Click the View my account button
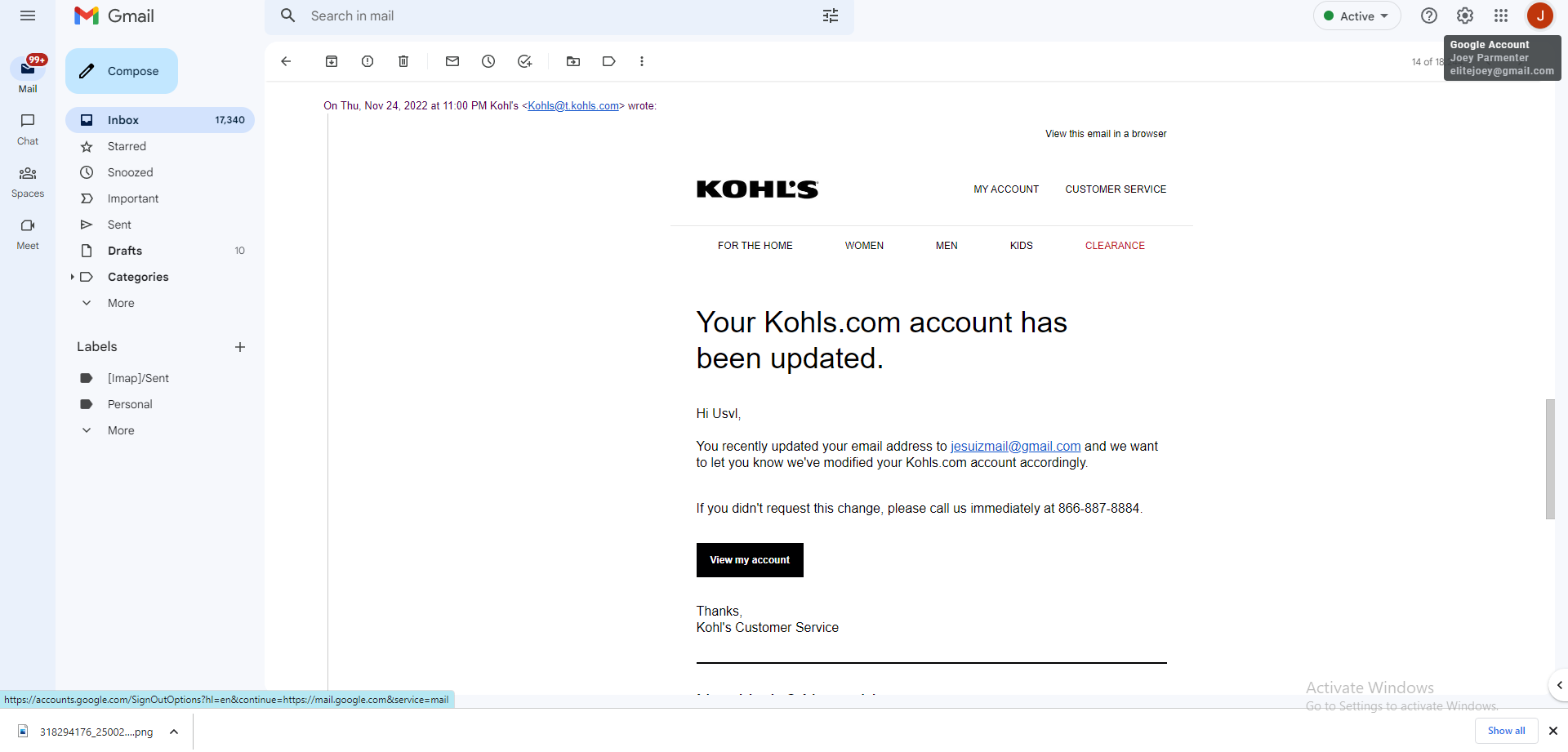Viewport: 1568px width, 752px height. coord(750,560)
